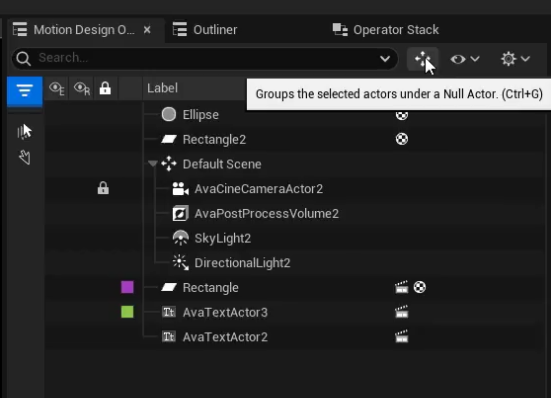This screenshot has width=551, height=398.
Task: Collapse the Default Scene tree node
Action: point(153,163)
